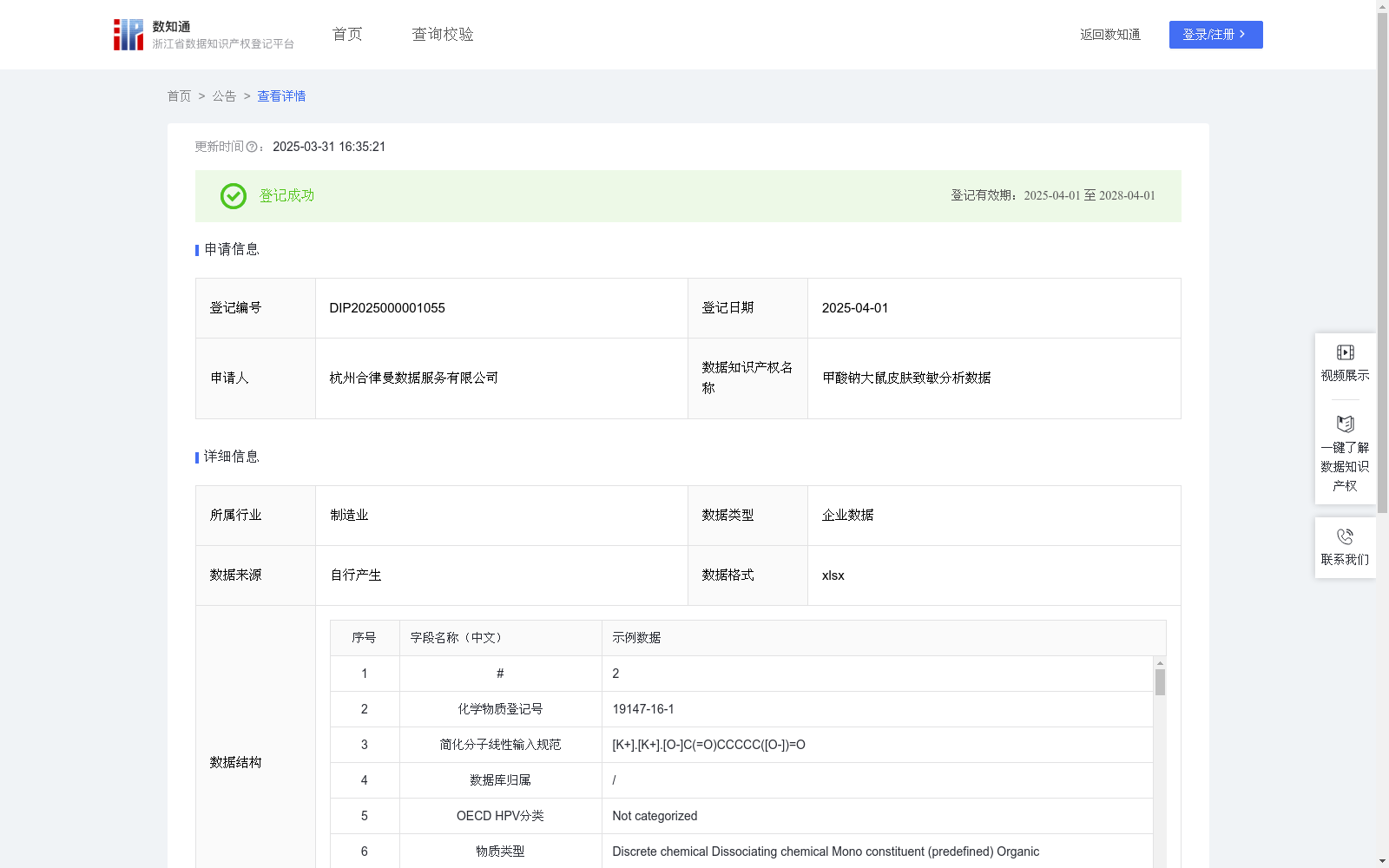This screenshot has height=868, width=1389.
Task: Click the update time 2025-03-31 16:35:21
Action: point(329,147)
